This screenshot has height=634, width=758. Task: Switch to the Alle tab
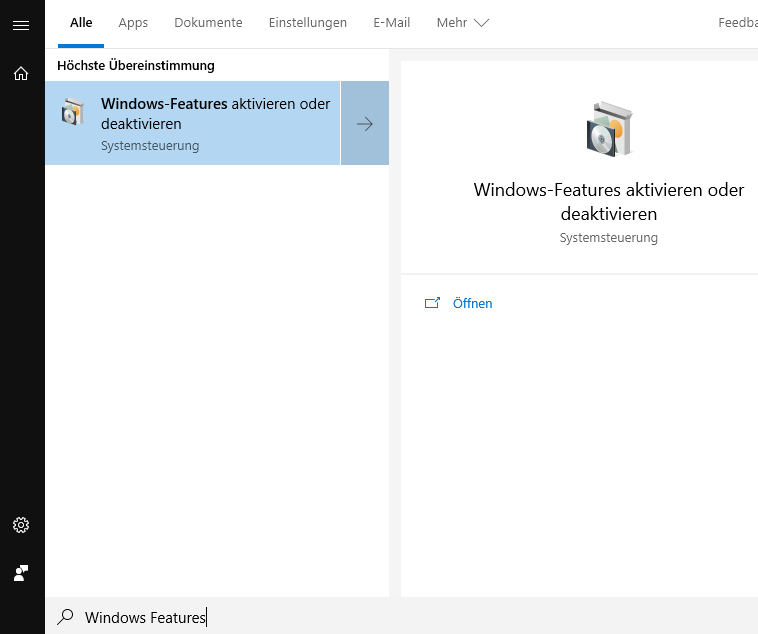pos(81,23)
